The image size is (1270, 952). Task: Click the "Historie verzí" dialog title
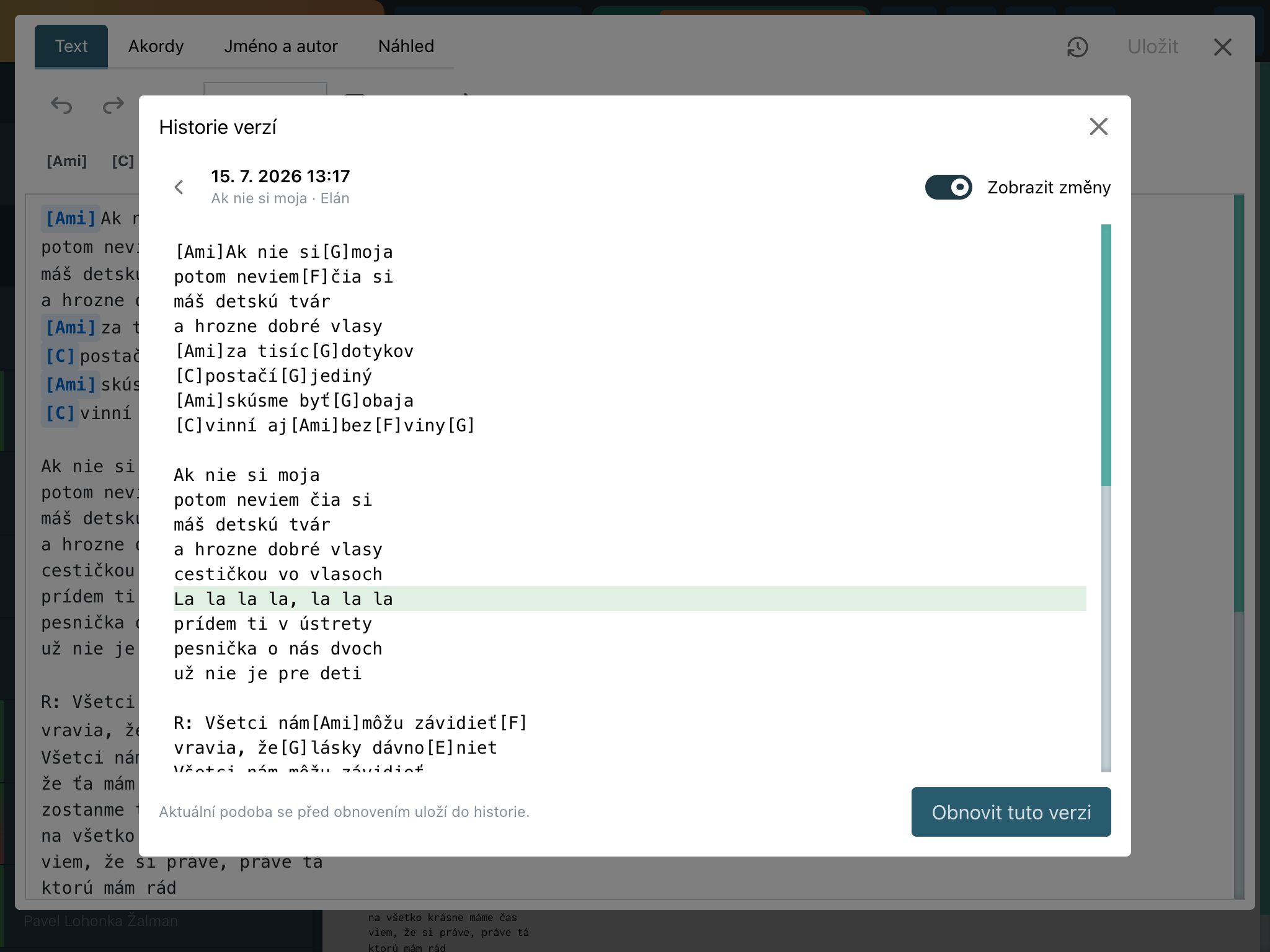(218, 127)
